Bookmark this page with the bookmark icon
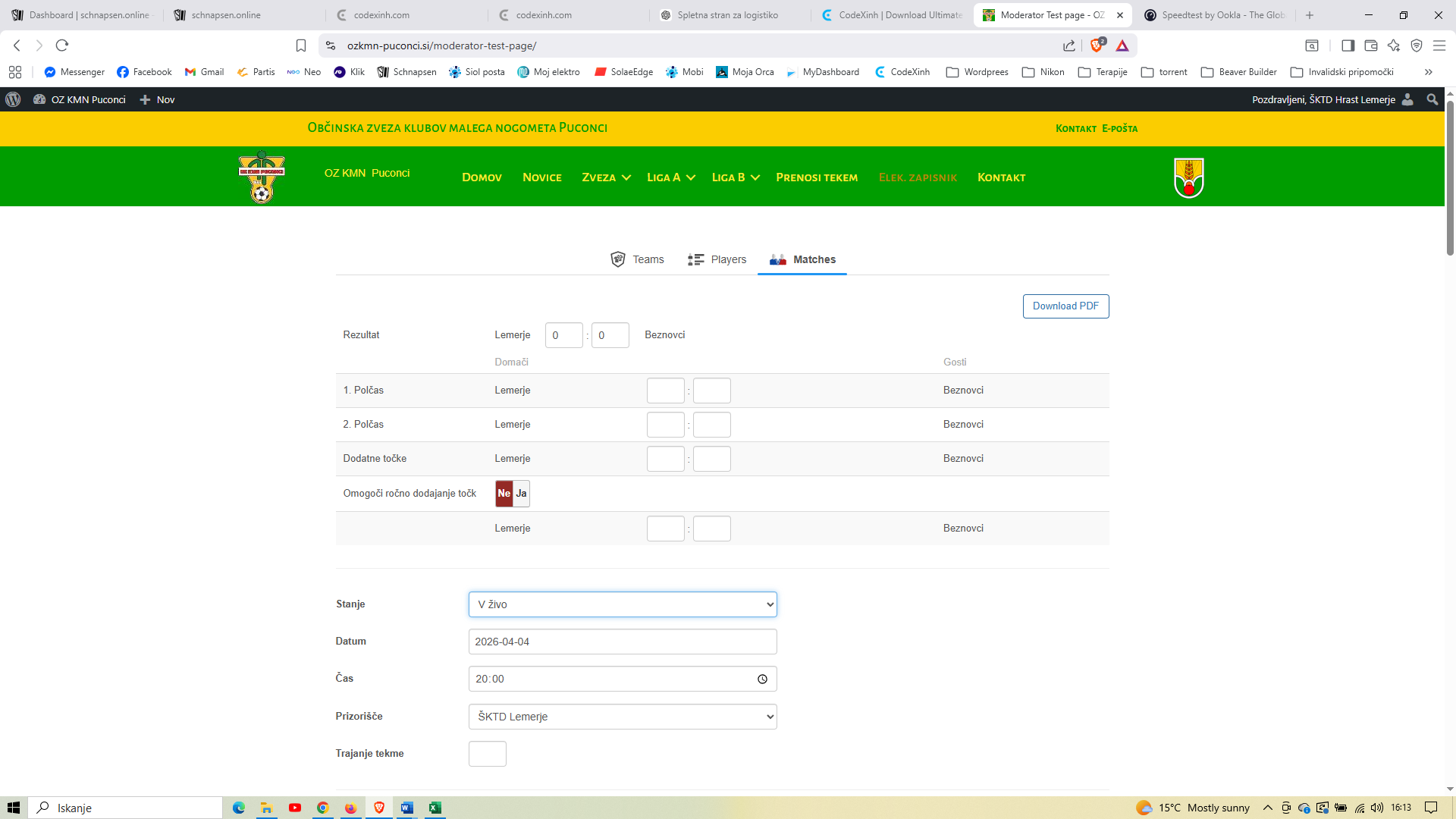This screenshot has width=1456, height=819. point(301,45)
